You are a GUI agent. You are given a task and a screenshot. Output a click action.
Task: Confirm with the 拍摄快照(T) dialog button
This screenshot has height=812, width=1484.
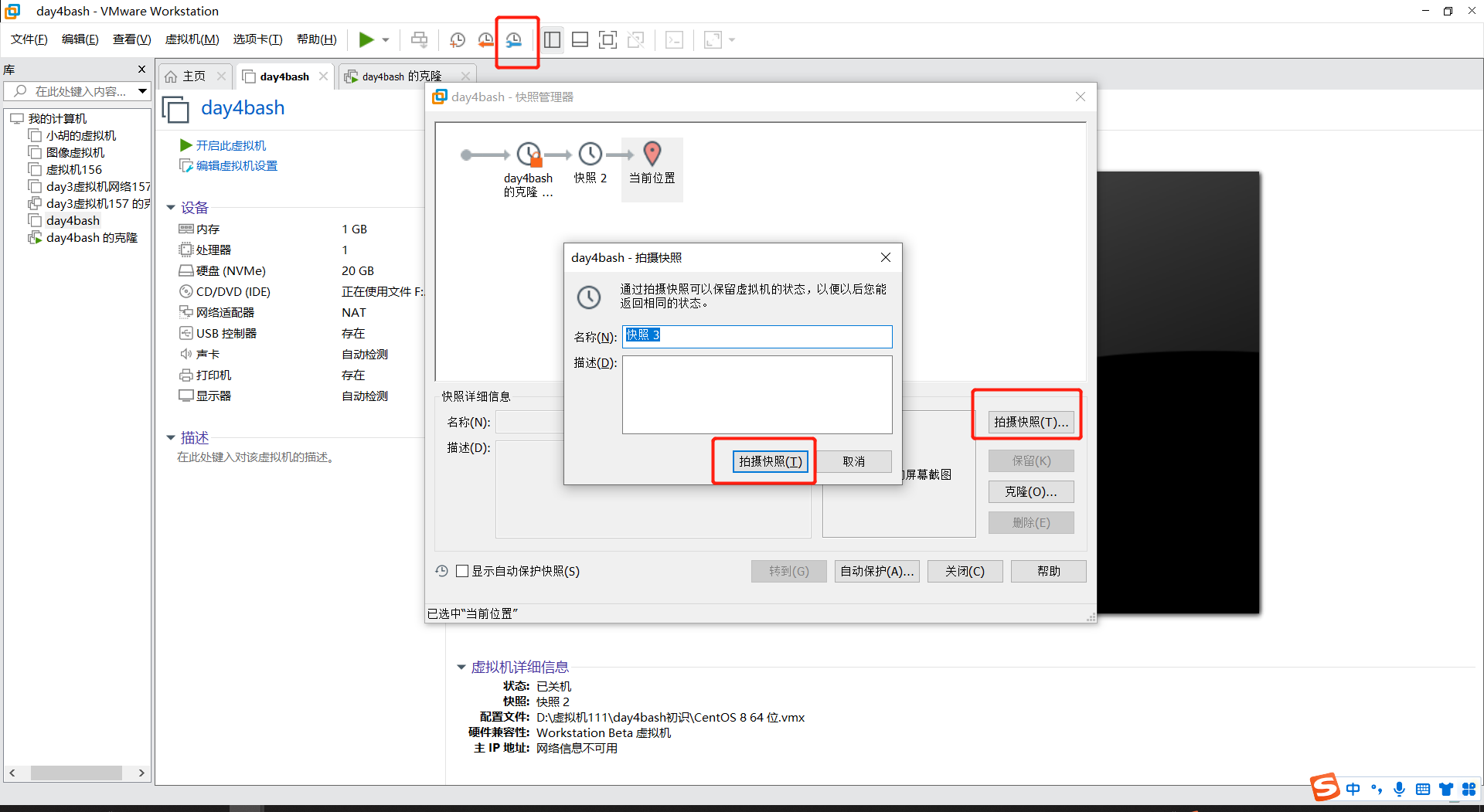pos(770,461)
